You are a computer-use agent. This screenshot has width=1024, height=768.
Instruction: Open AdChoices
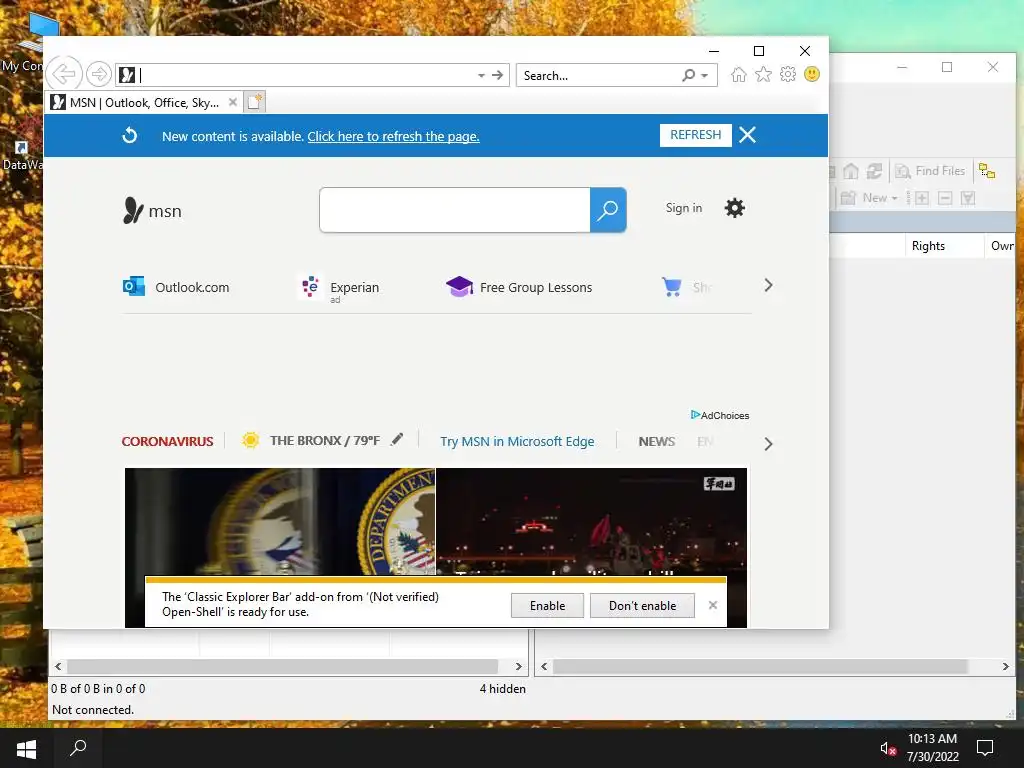point(720,415)
